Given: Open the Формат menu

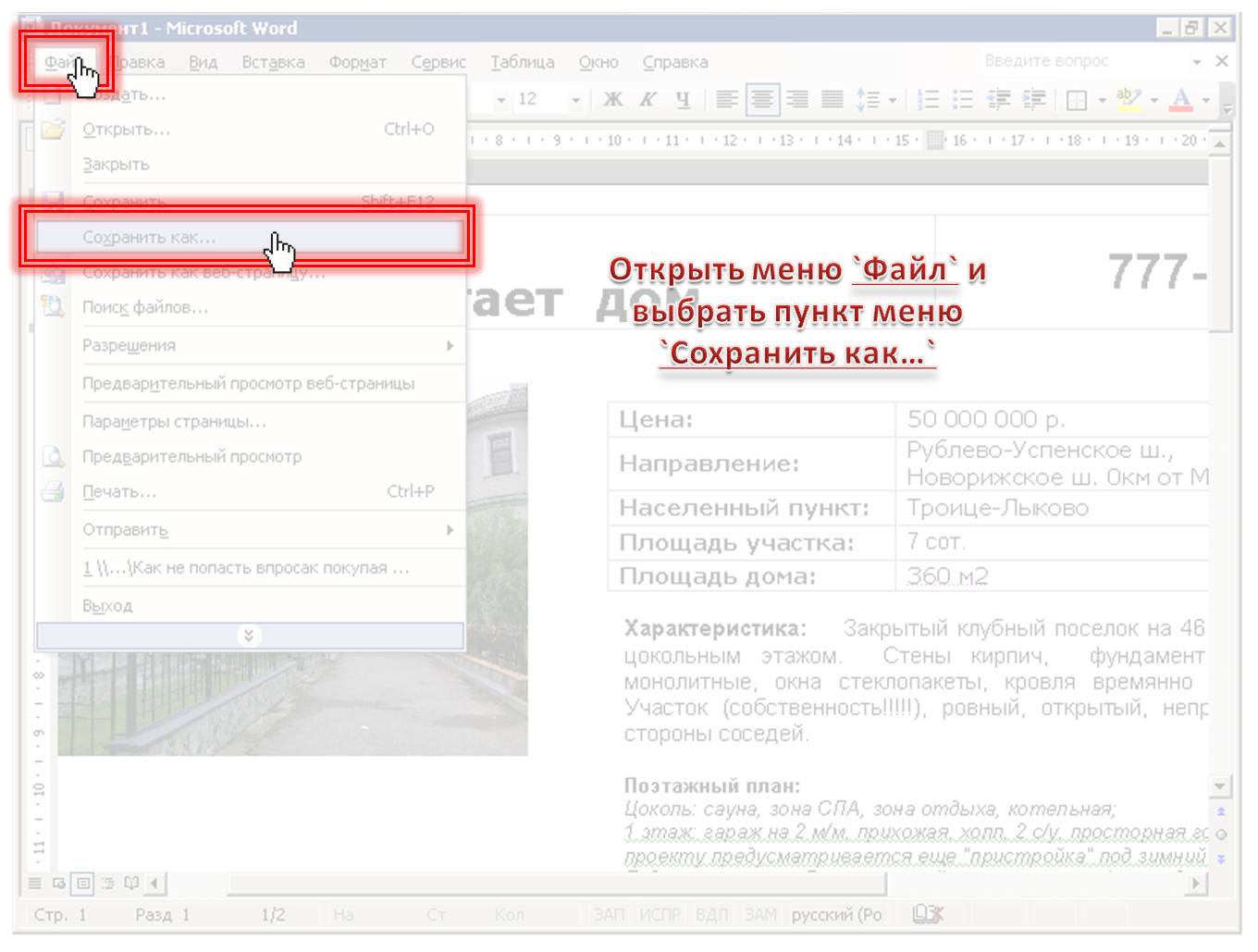Looking at the screenshot, I should pos(357,62).
